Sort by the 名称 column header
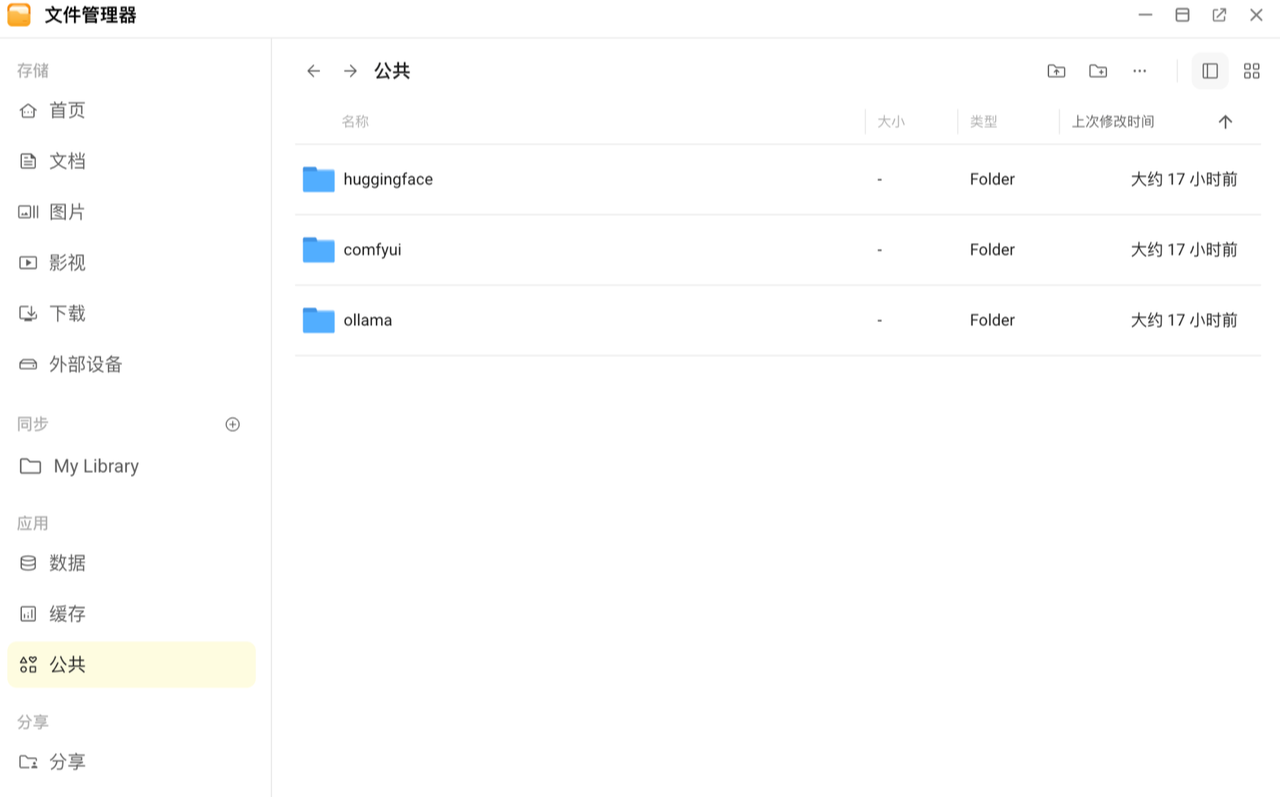This screenshot has width=1280, height=797. pos(355,122)
